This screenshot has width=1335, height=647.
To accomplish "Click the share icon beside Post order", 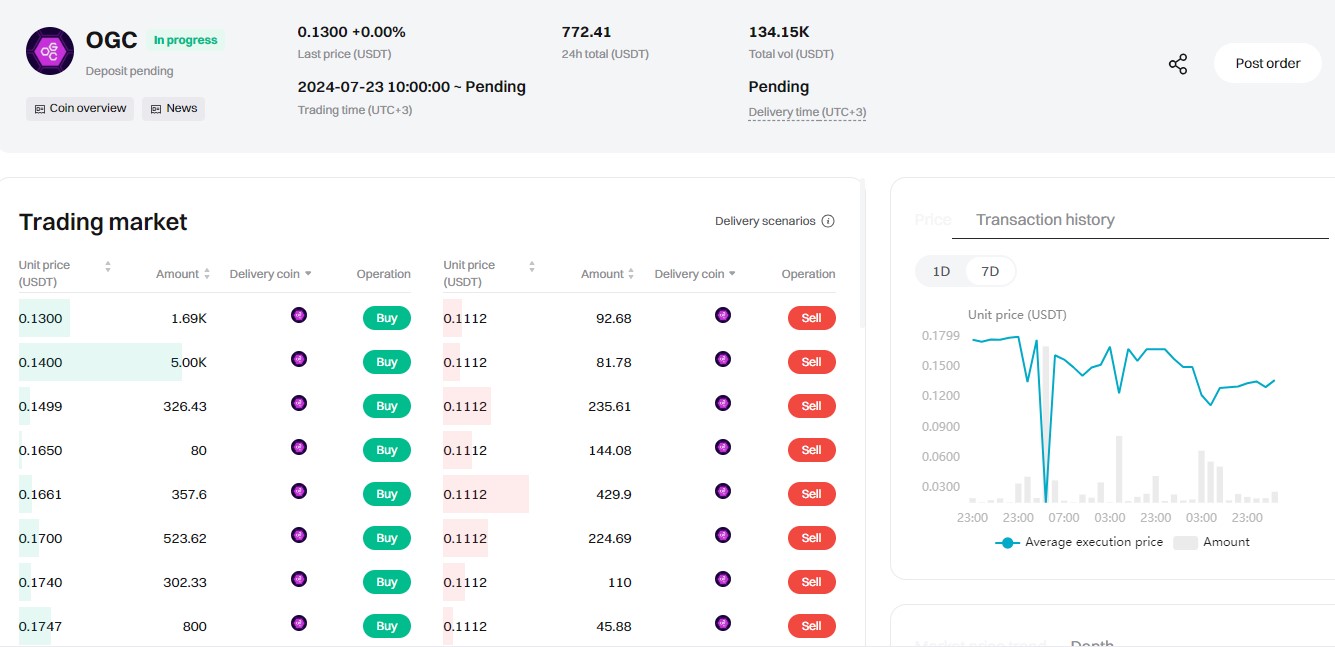I will click(x=1178, y=64).
